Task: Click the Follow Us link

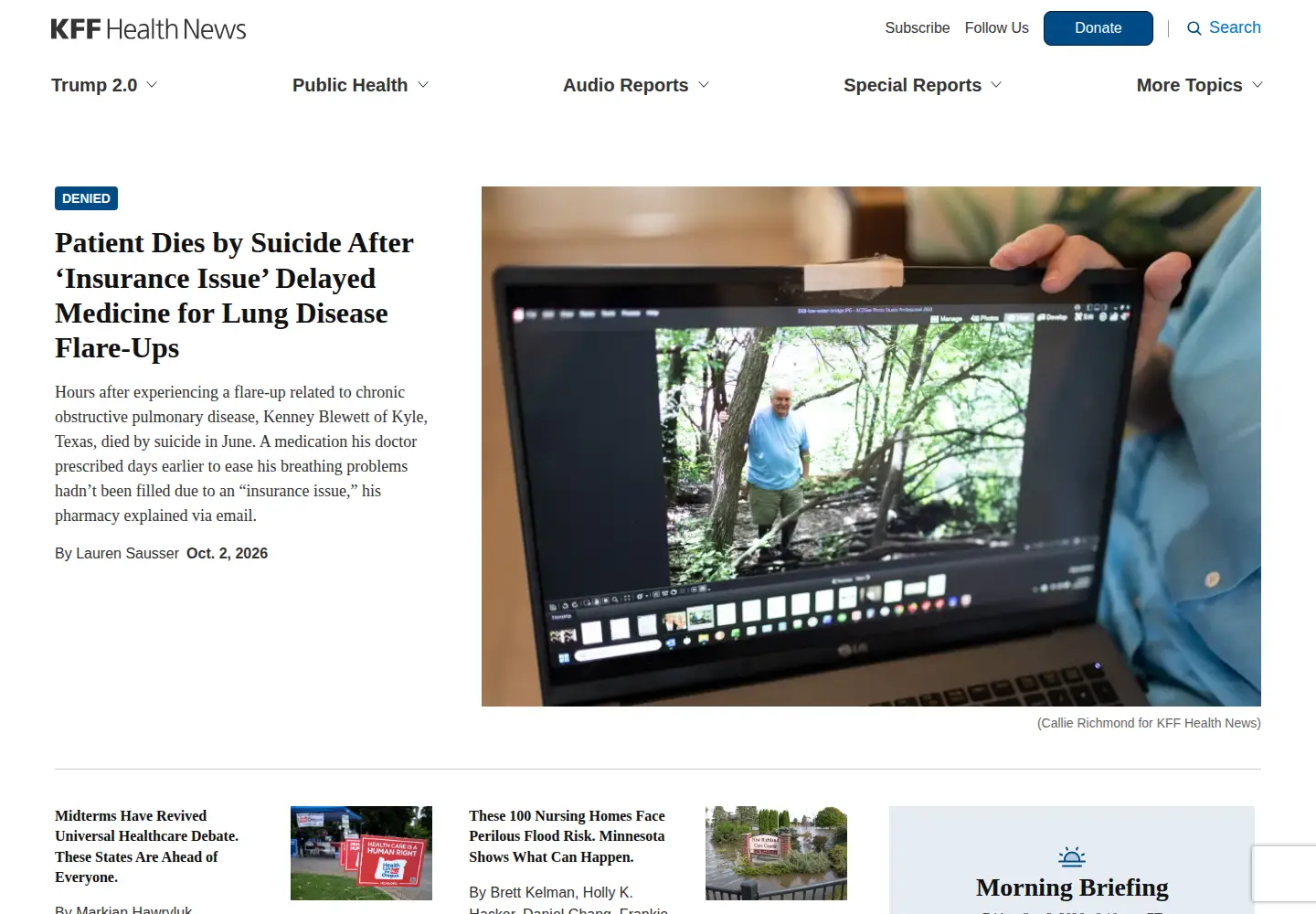Action: click(997, 28)
